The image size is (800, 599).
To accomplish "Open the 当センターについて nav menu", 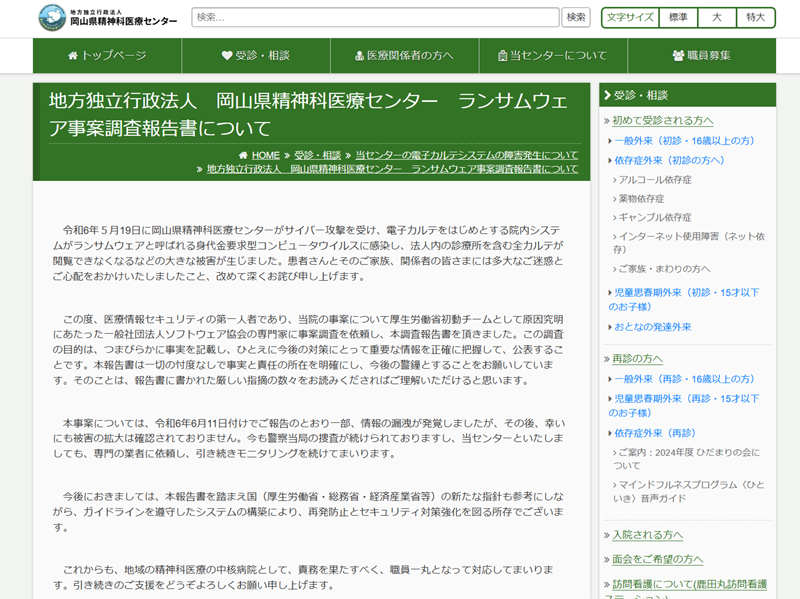I will tap(553, 56).
